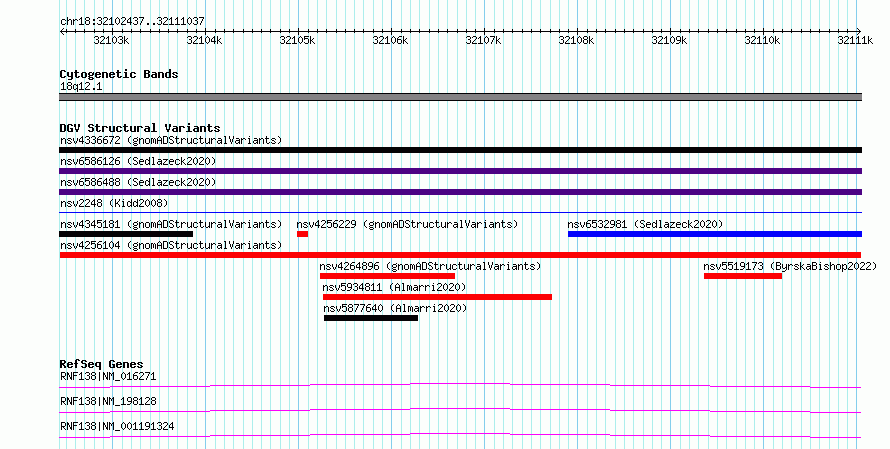Click the 32105k ruler tick label
The width and height of the screenshot is (890, 449).
coord(297,40)
